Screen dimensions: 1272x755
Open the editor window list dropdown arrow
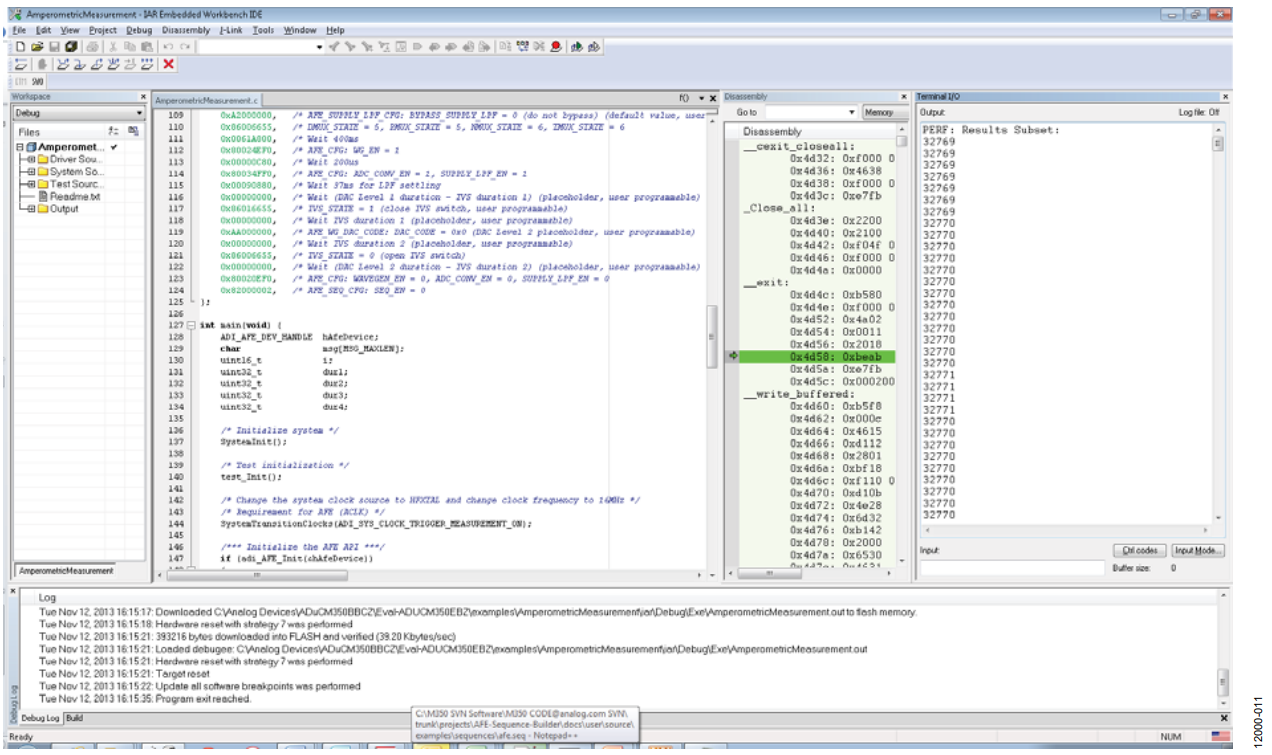701,98
